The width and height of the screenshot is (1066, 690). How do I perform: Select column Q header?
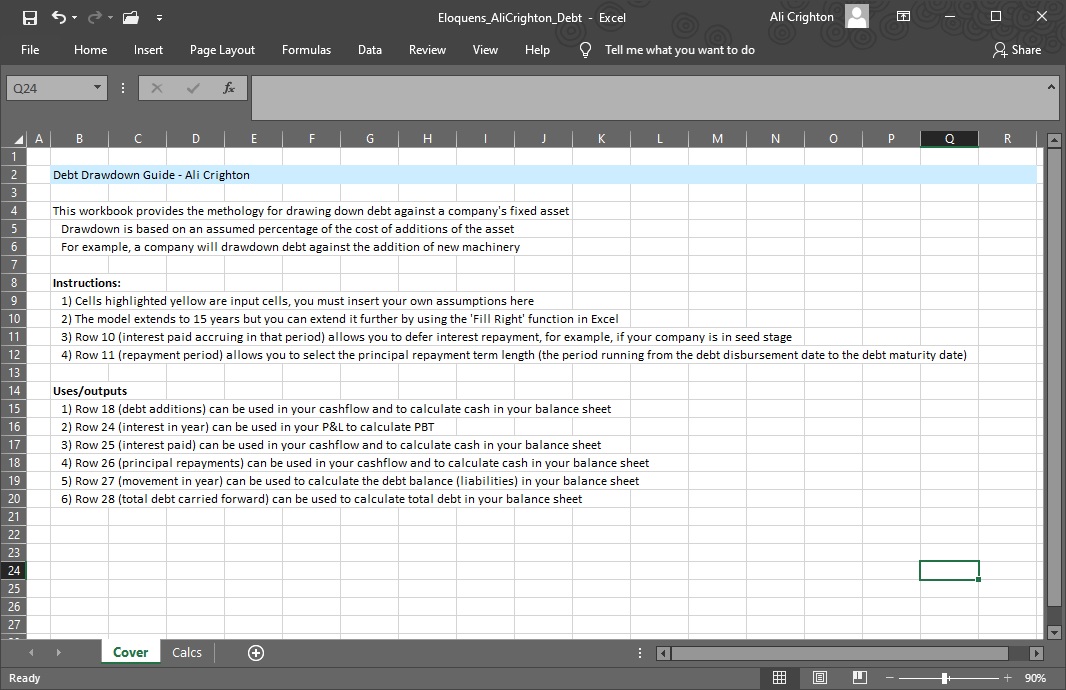pos(949,139)
